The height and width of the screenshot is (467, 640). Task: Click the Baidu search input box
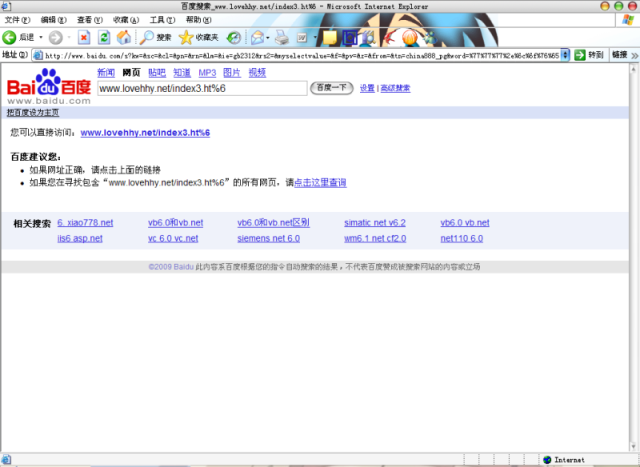(202, 88)
